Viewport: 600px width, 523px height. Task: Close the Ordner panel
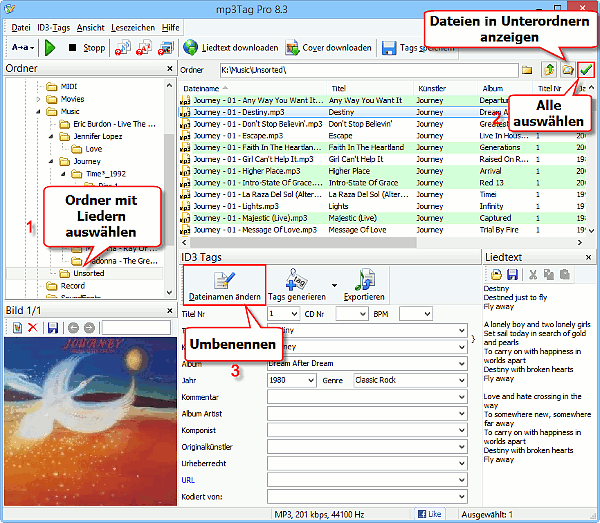click(x=170, y=68)
